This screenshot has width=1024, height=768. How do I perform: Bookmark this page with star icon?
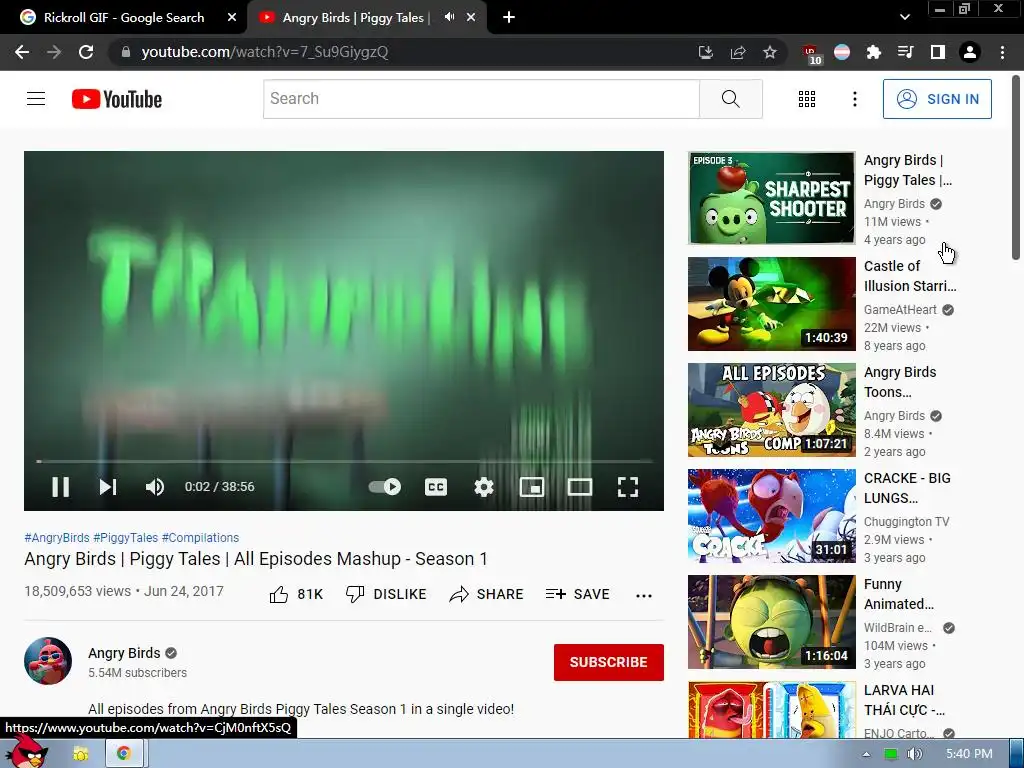(770, 52)
